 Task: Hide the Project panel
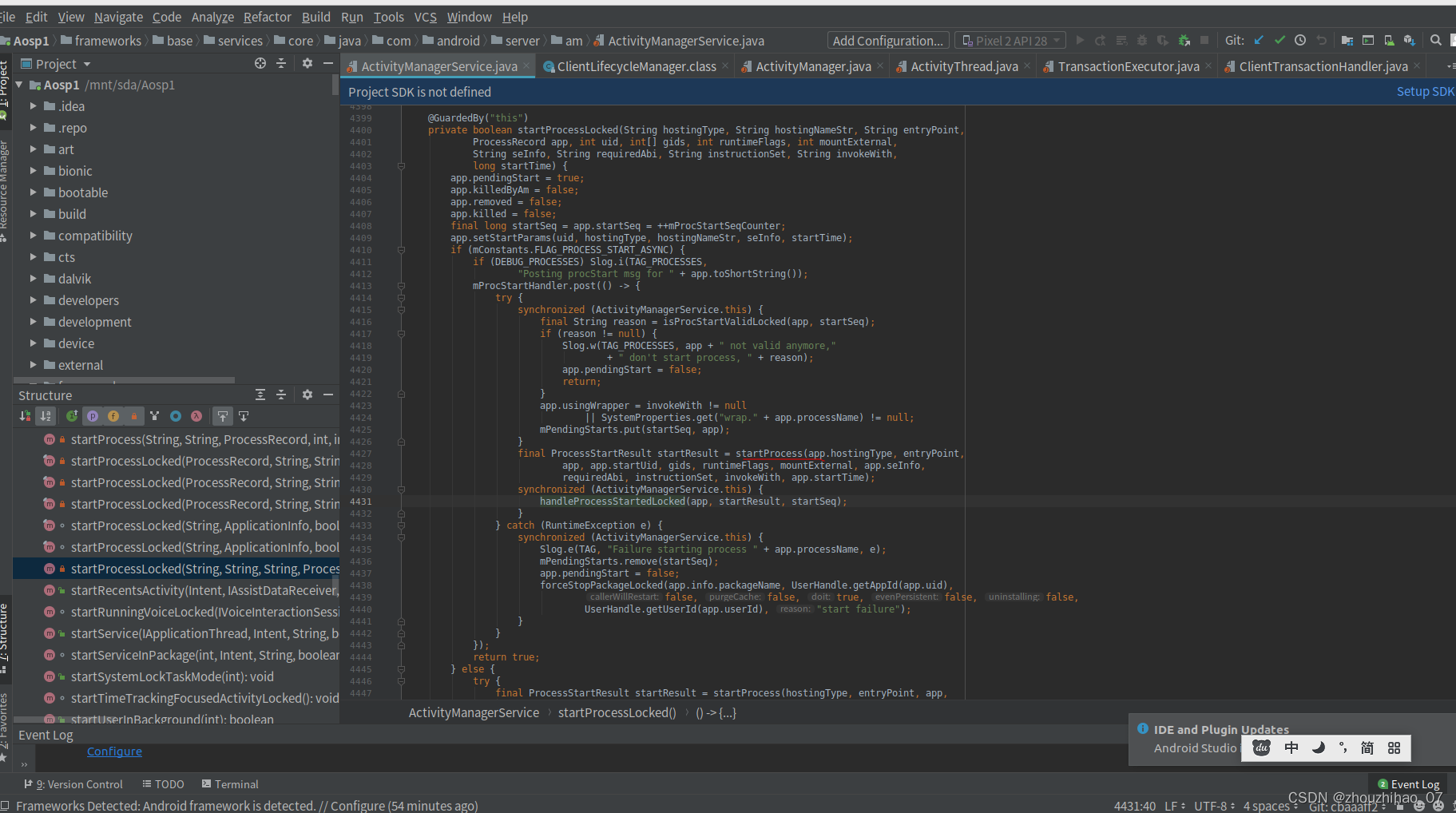tap(327, 63)
